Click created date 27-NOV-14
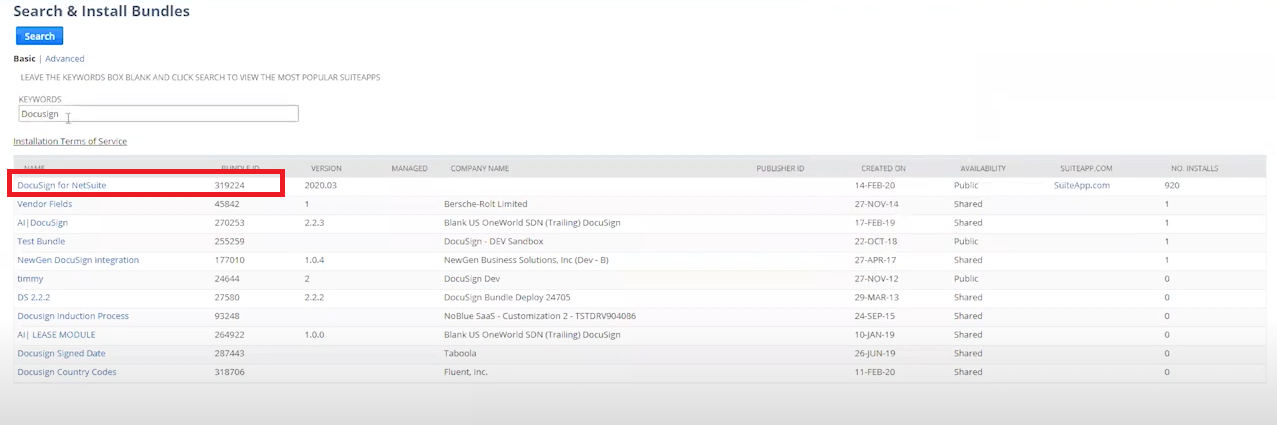The height and width of the screenshot is (425, 1277). [877, 204]
